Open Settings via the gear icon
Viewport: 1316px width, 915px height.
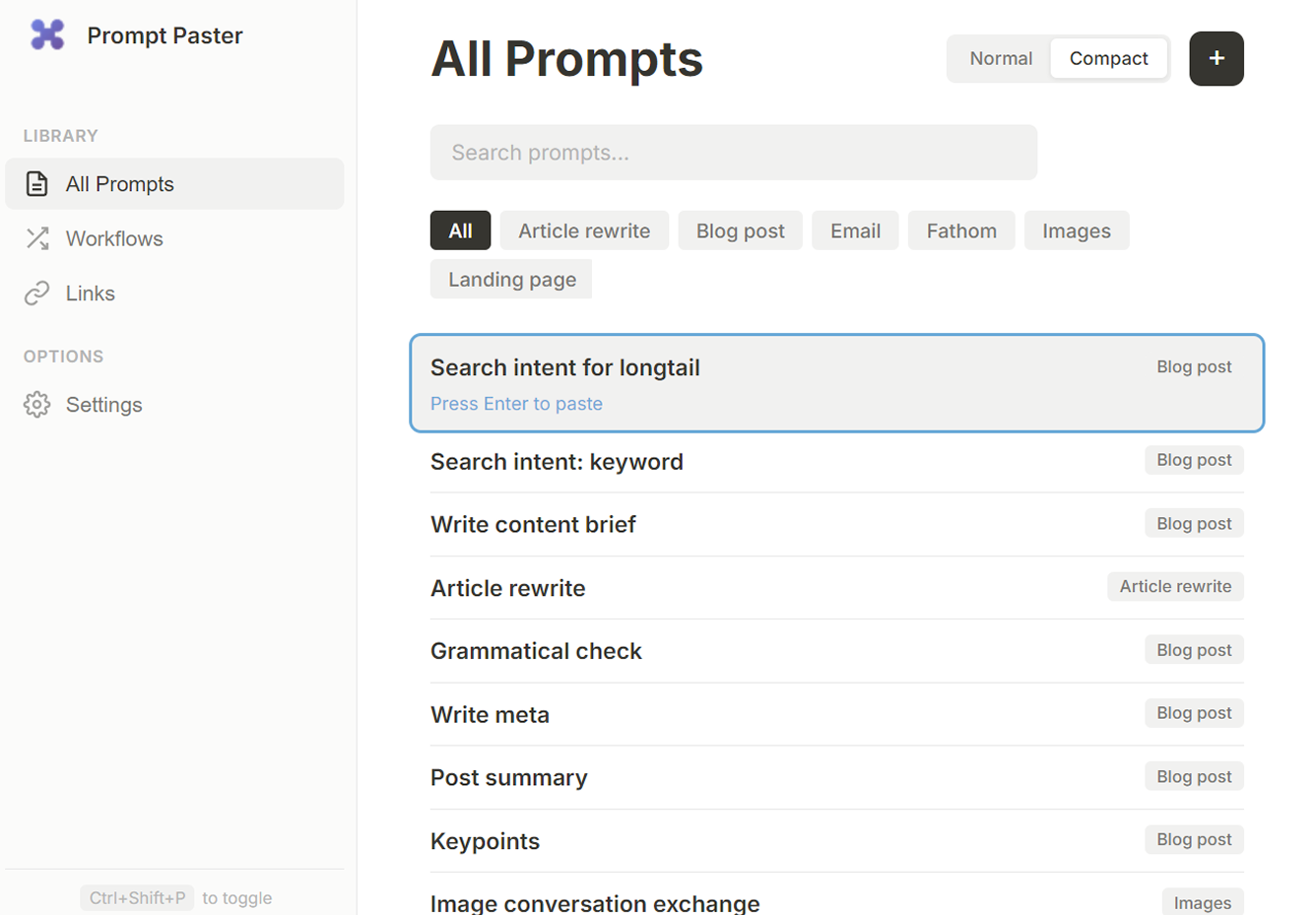(36, 404)
